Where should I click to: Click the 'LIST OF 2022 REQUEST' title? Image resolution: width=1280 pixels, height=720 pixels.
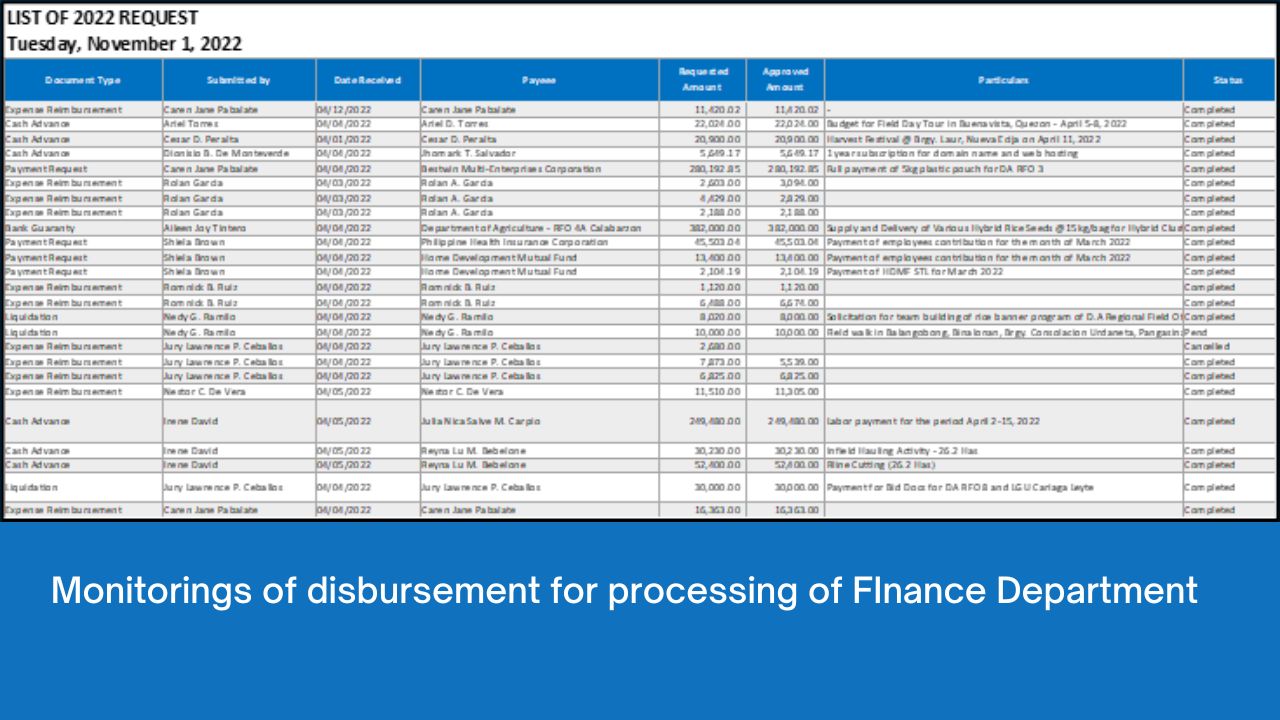[102, 18]
